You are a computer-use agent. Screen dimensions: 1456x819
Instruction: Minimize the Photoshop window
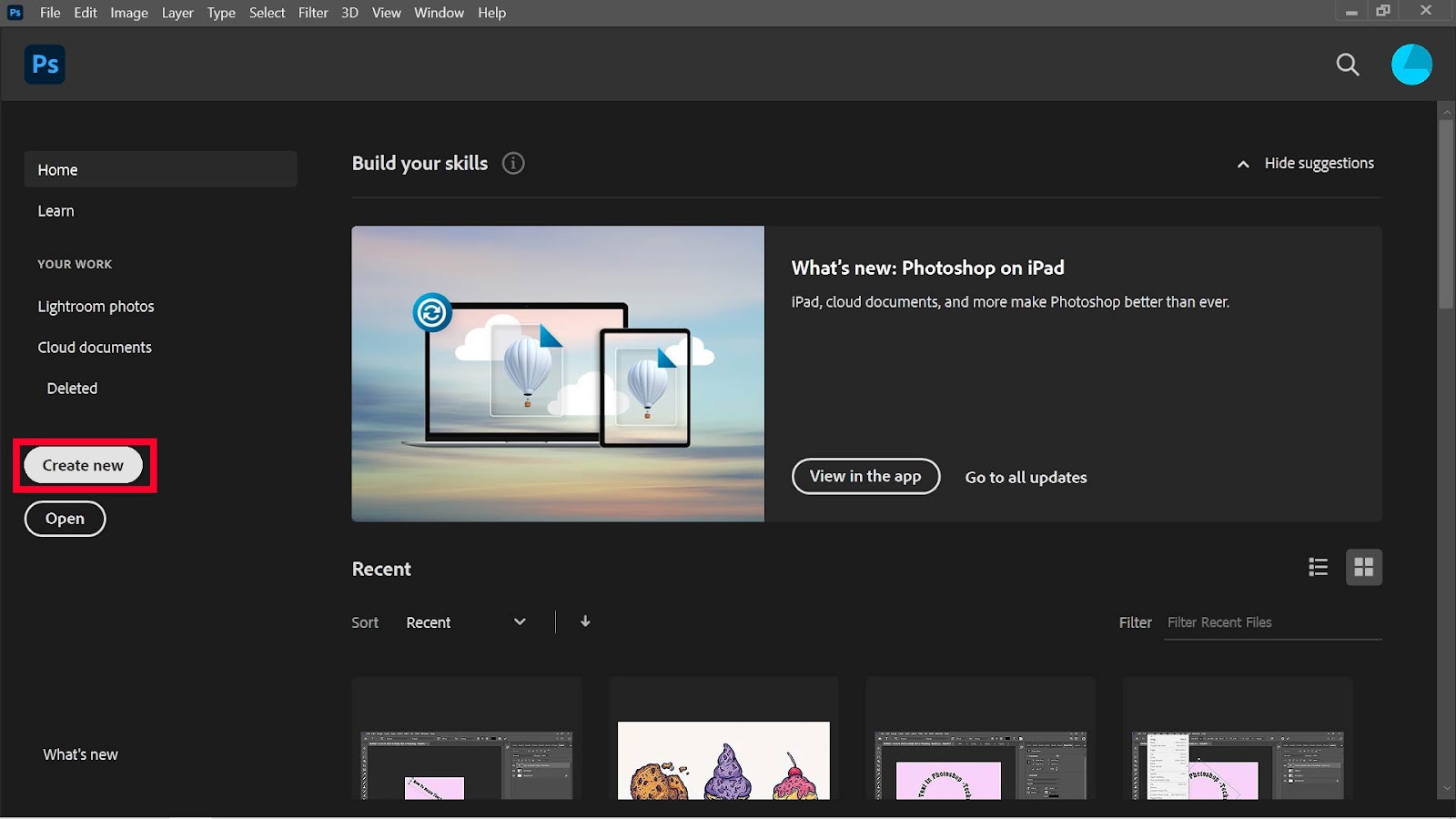[x=1351, y=12]
